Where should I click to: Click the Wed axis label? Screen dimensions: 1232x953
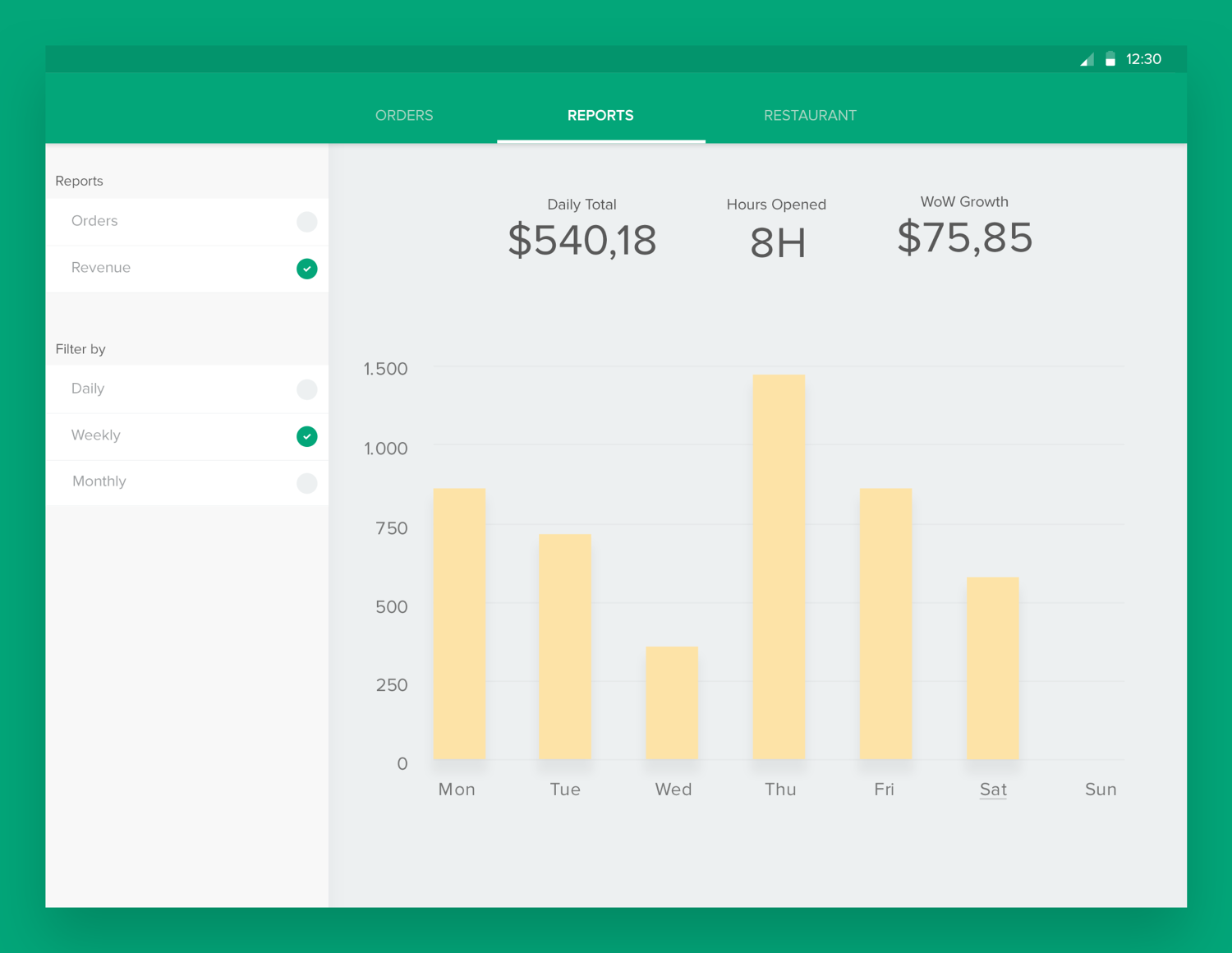click(673, 790)
